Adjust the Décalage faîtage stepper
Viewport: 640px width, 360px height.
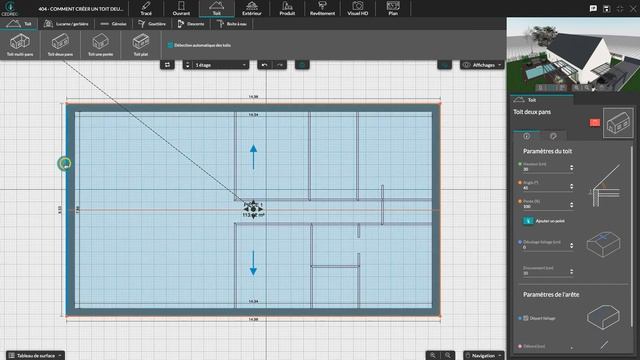pos(571,246)
